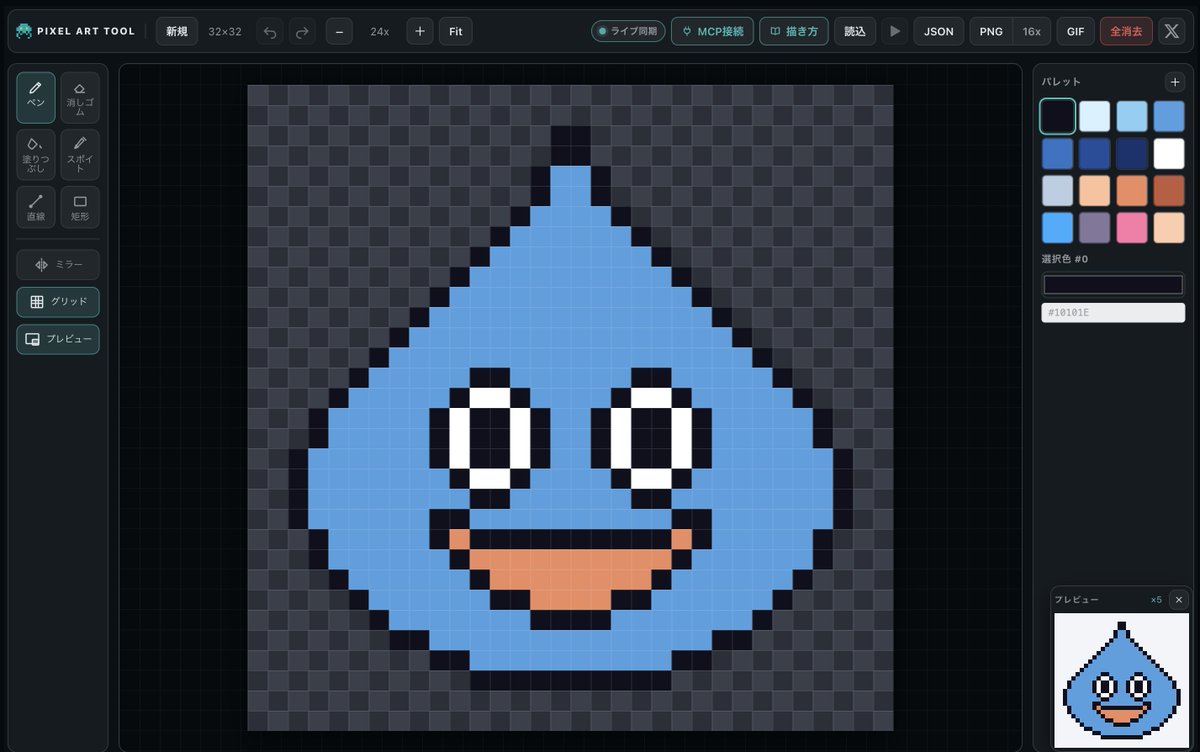Toggle ライブ同期 live sync
1200x752 pixels.
(628, 31)
